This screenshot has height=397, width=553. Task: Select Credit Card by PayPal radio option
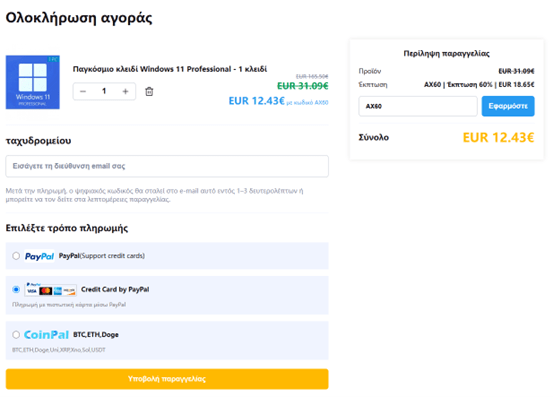pyautogui.click(x=16, y=289)
